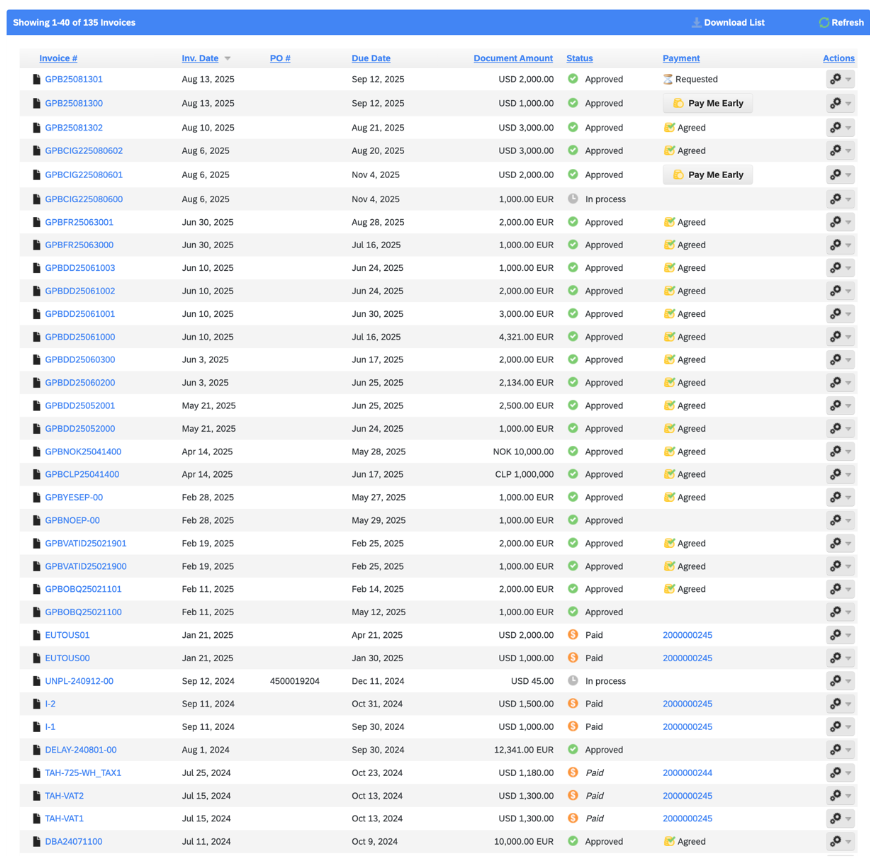Viewport: 870px width, 865px height.
Task: Click orange Paid icon for invoice I-2
Action: coord(573,703)
